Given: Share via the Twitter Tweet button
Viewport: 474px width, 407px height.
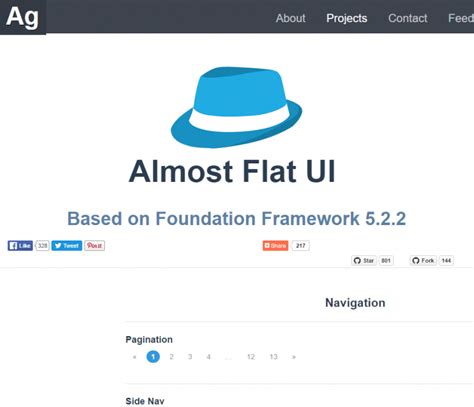Looking at the screenshot, I should pyautogui.click(x=67, y=246).
